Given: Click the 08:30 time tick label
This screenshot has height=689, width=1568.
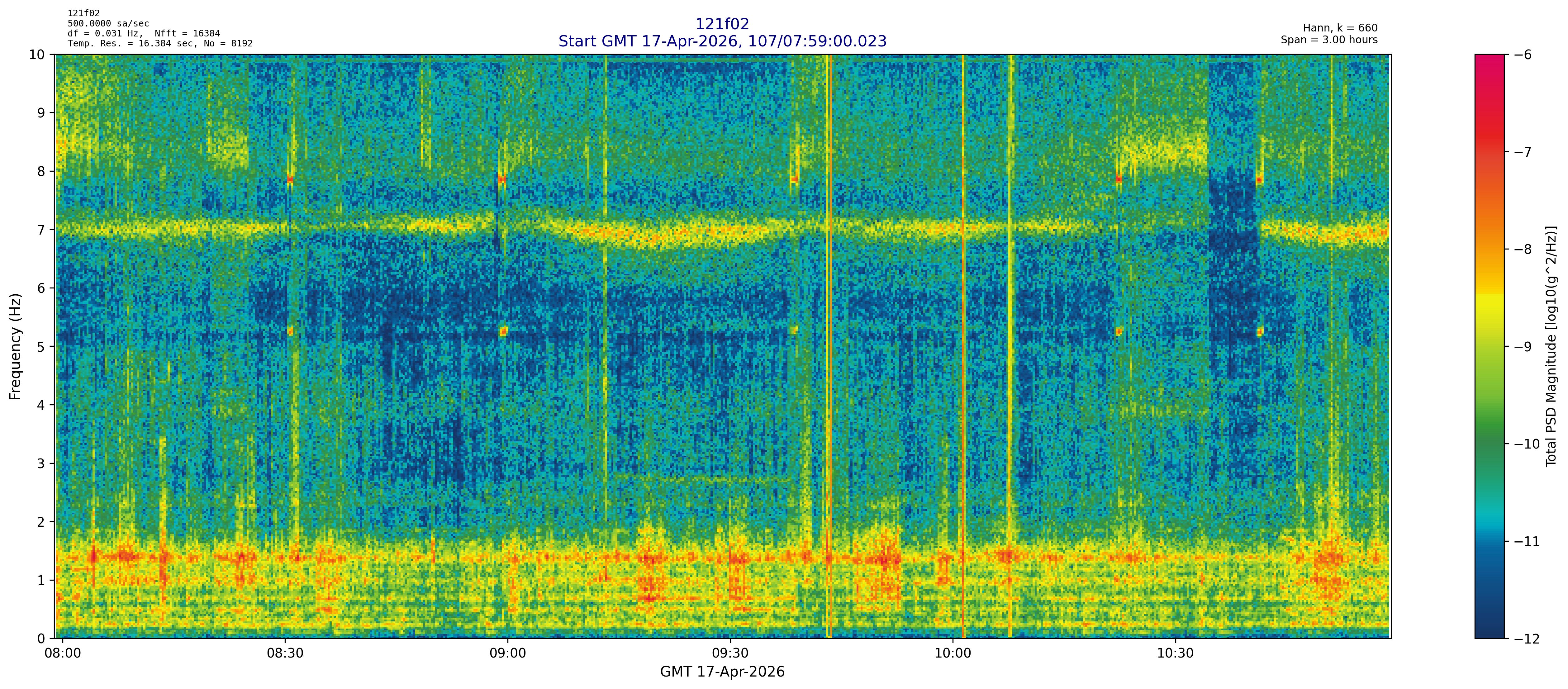Looking at the screenshot, I should [285, 654].
